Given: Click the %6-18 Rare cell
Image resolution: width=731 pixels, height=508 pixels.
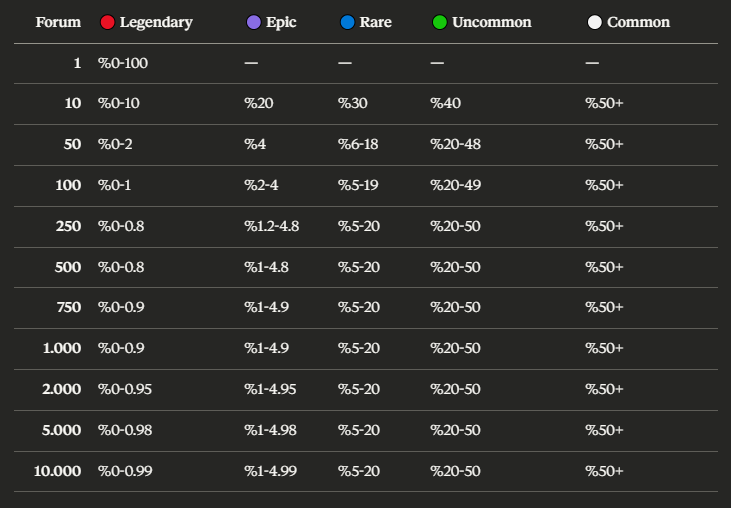Looking at the screenshot, I should [x=358, y=144].
